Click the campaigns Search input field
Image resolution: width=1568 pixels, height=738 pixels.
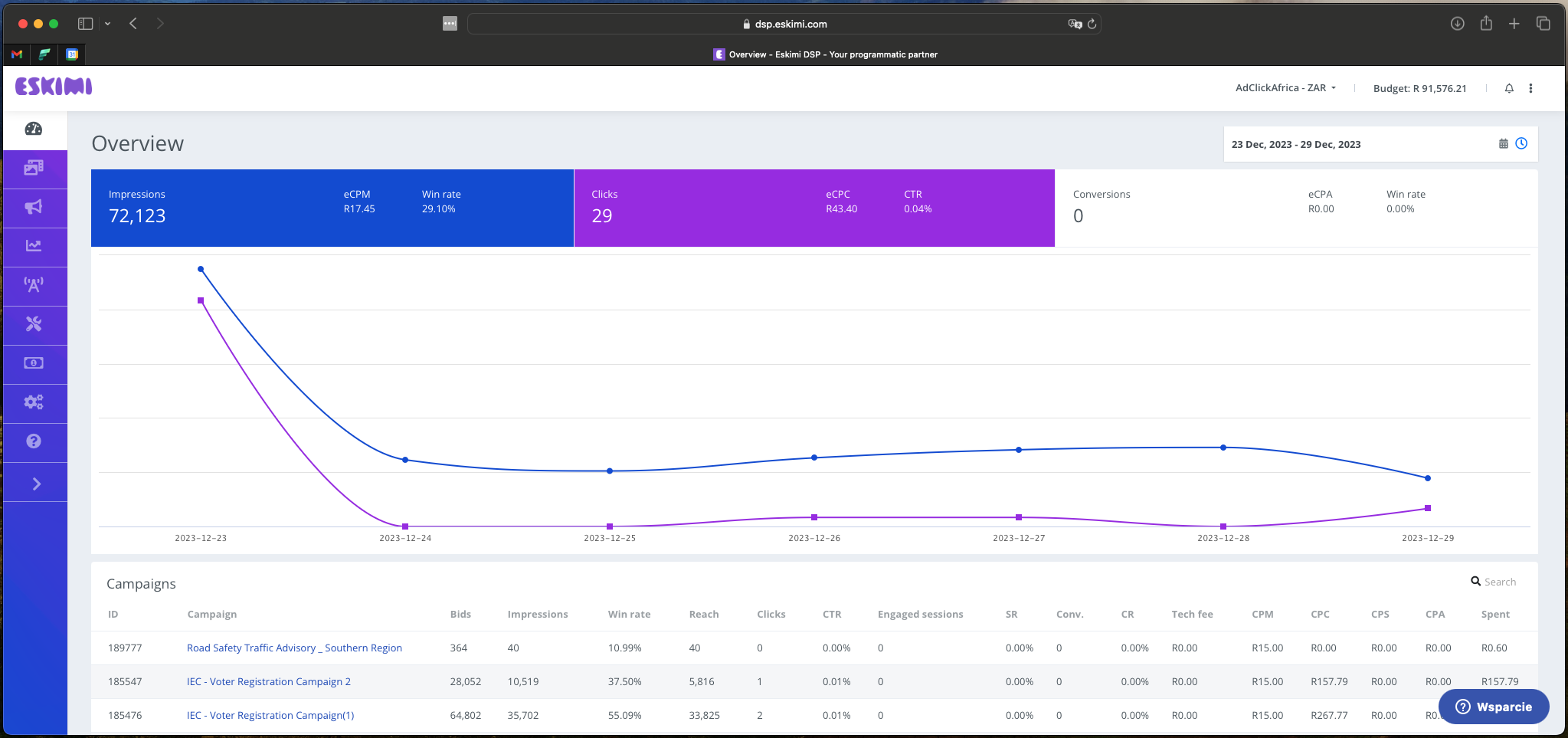tap(1499, 582)
